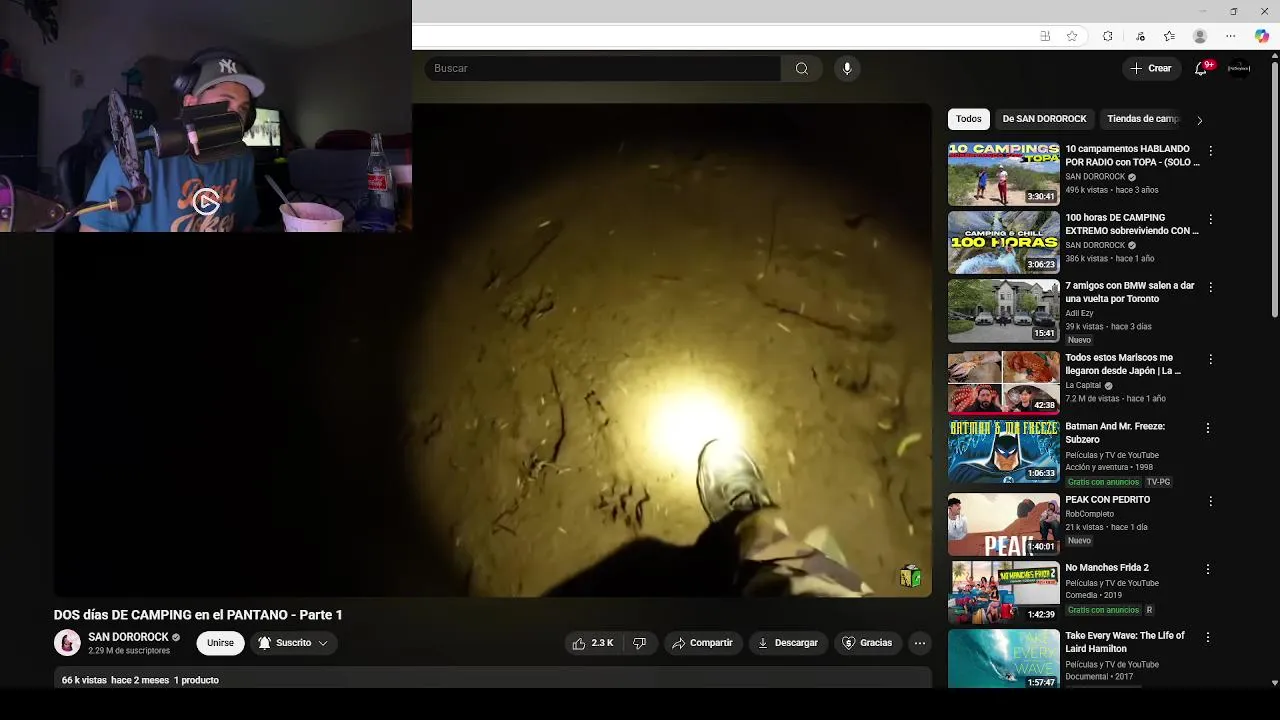Click the main video player frame

[x=493, y=350]
